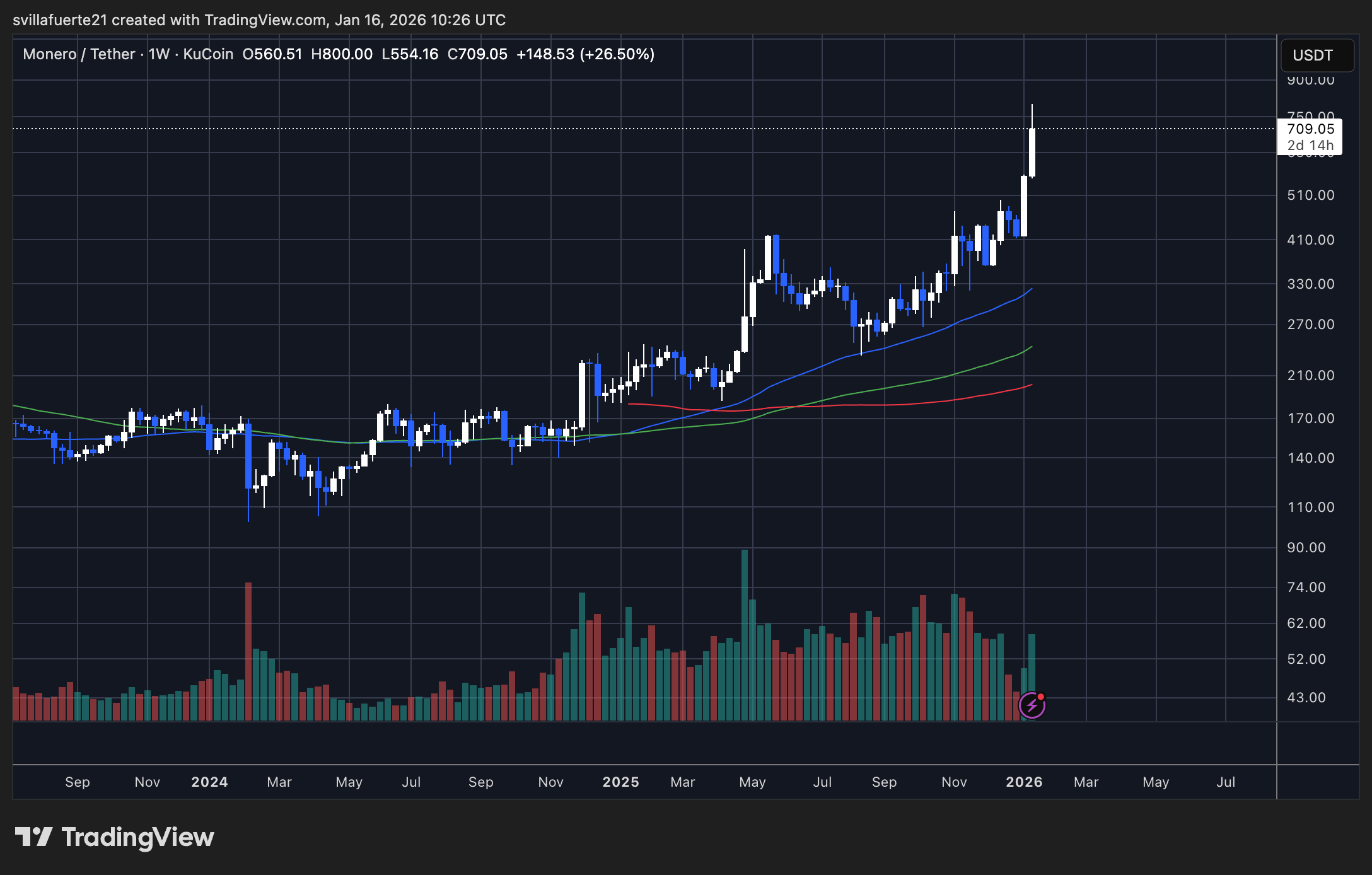The width and height of the screenshot is (1372, 875).
Task: Click the 2d 14h countdown label
Action: (1310, 146)
